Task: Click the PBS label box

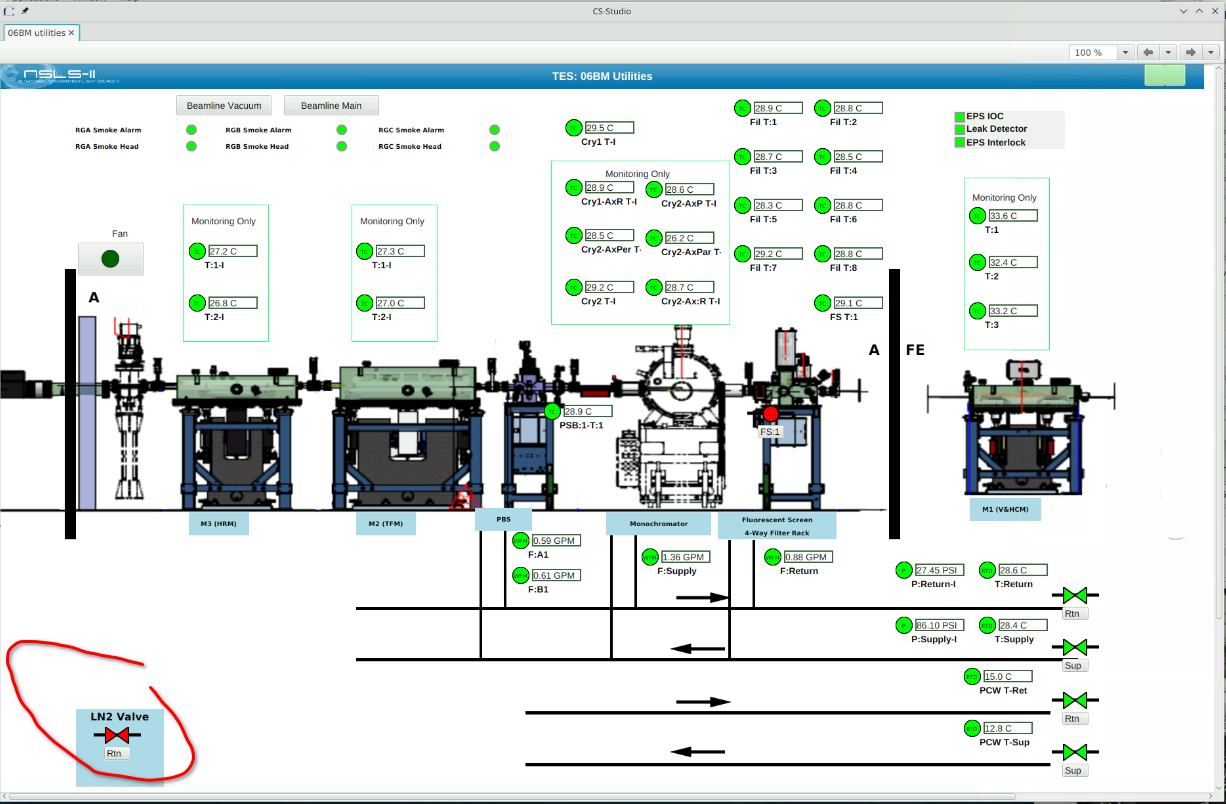Action: [503, 519]
